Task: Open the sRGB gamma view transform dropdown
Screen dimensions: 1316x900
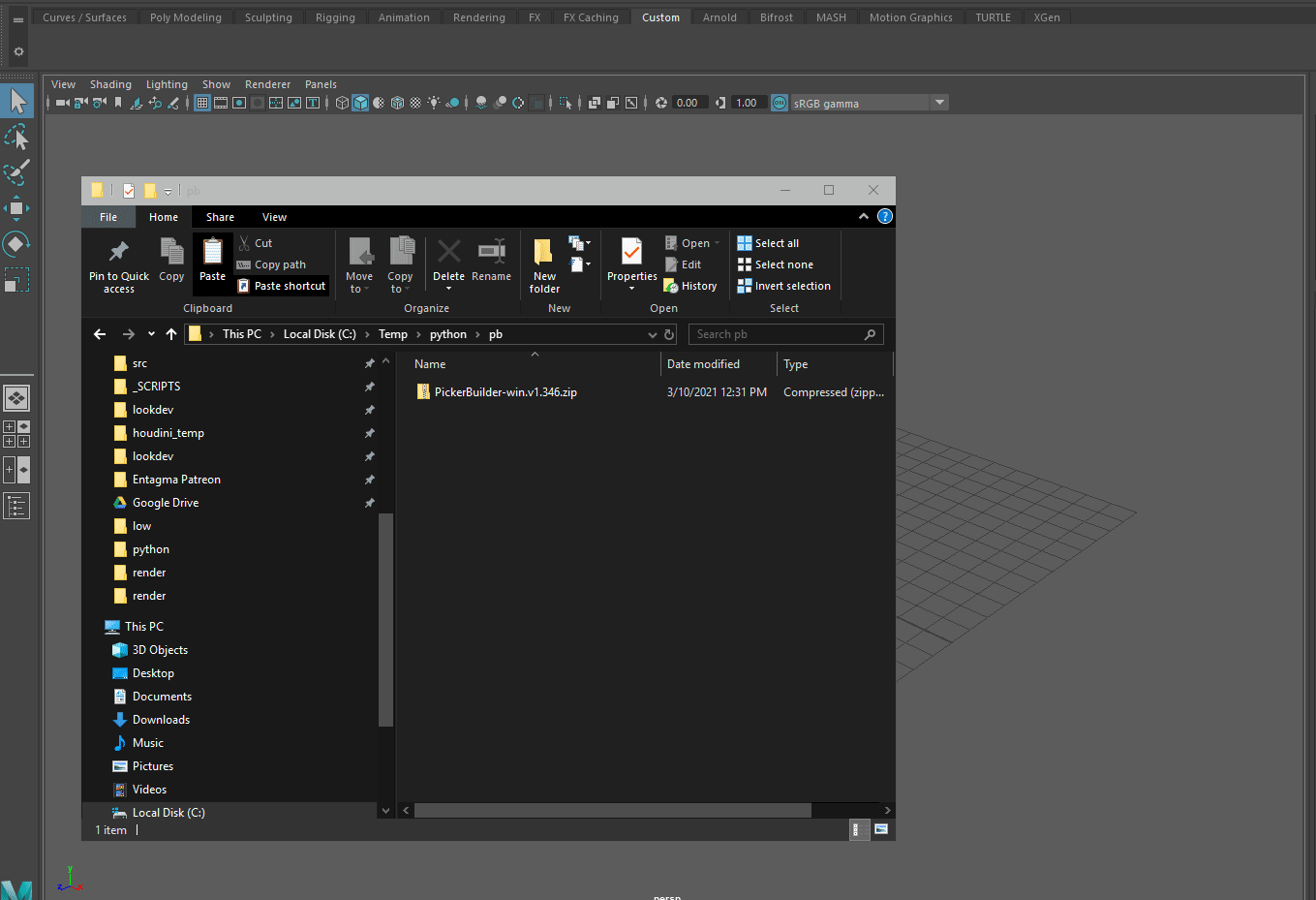Action: (x=938, y=103)
